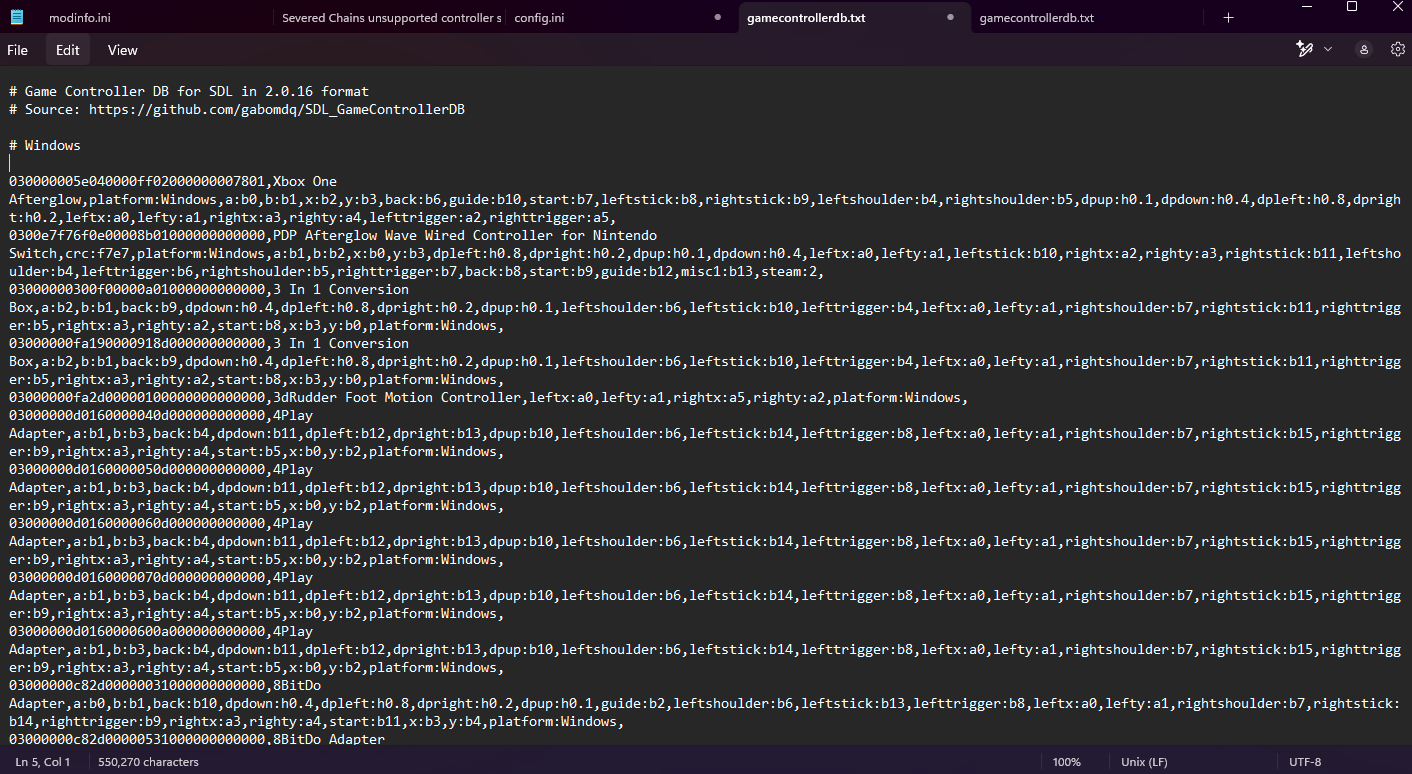Switch to Severed Chains unsupported controller tab
The height and width of the screenshot is (774, 1412).
coord(391,18)
